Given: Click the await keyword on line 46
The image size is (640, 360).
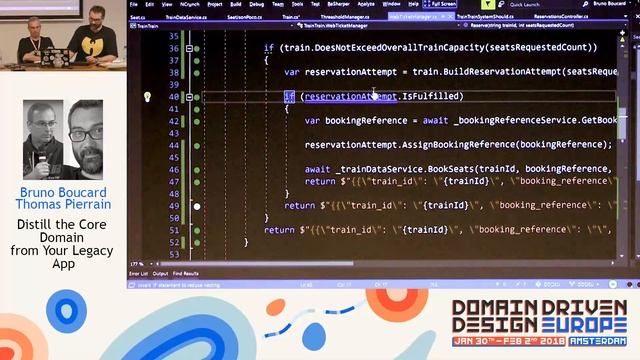Looking at the screenshot, I should tap(317, 169).
